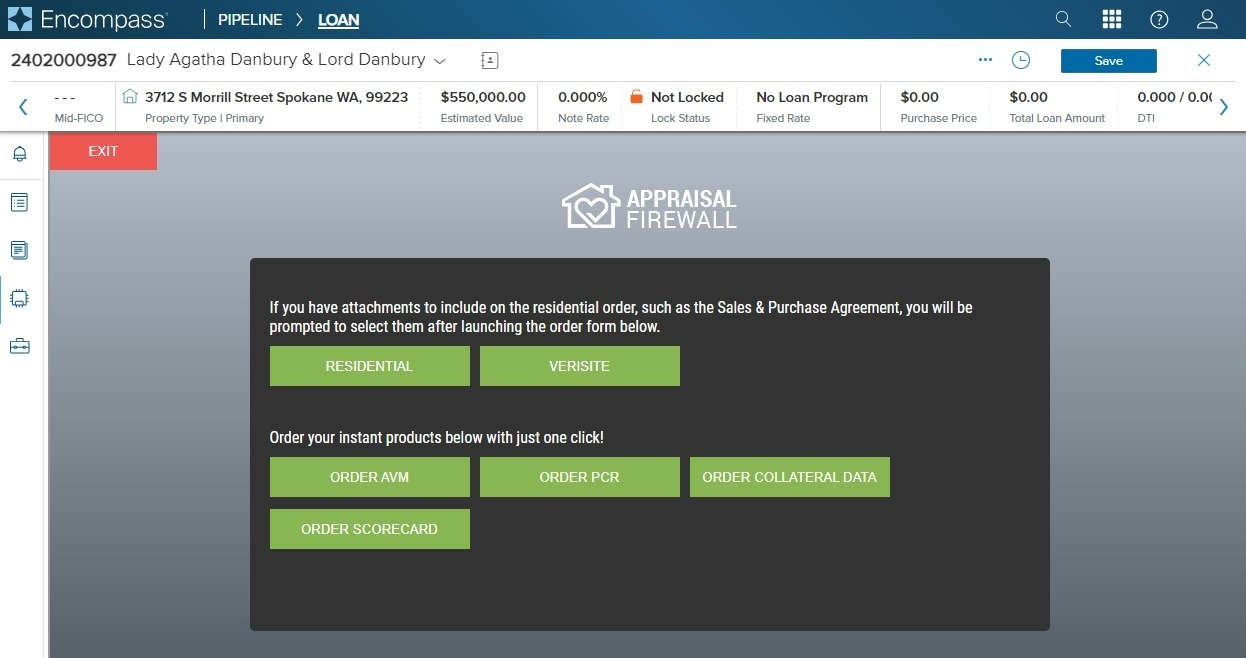Open the forms list sidebar icon
1246x658 pixels.
pyautogui.click(x=20, y=202)
